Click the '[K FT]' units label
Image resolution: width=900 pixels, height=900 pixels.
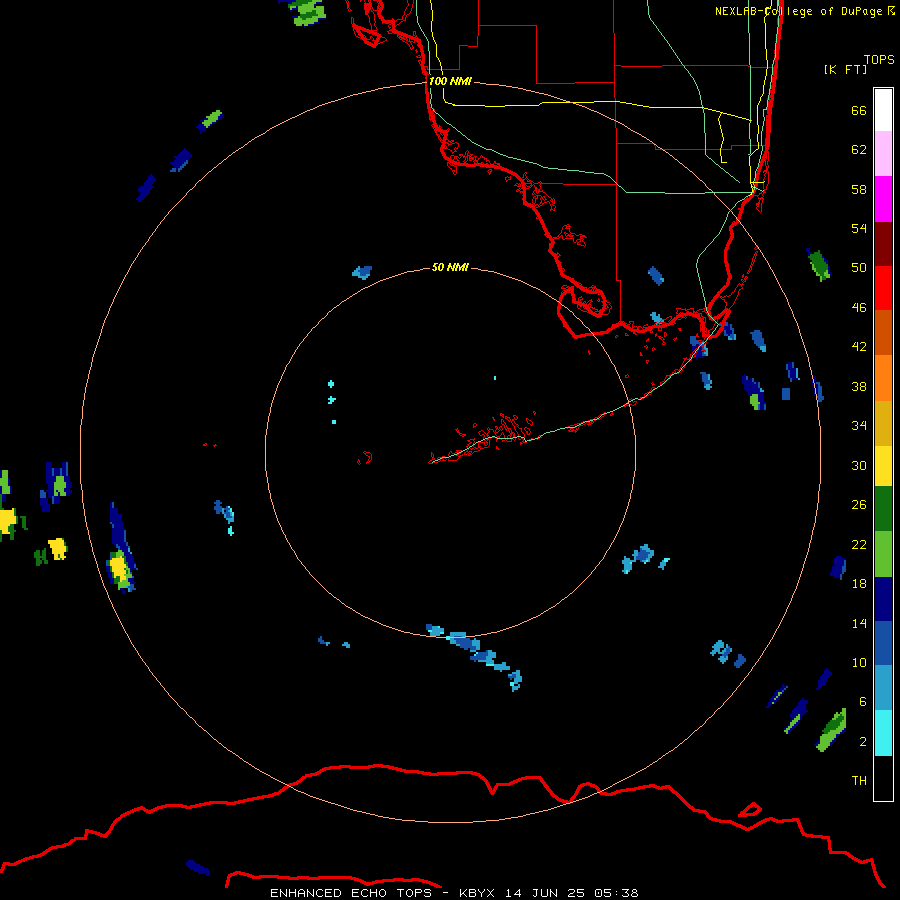845,69
